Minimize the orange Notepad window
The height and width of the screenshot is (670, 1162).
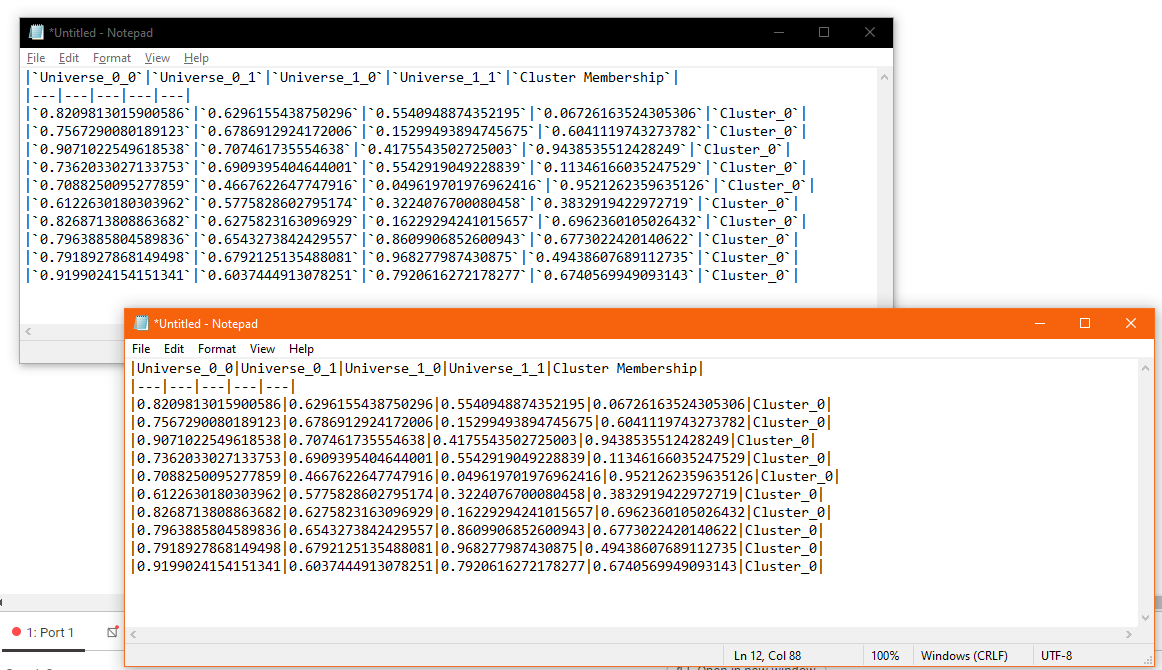pyautogui.click(x=1040, y=324)
